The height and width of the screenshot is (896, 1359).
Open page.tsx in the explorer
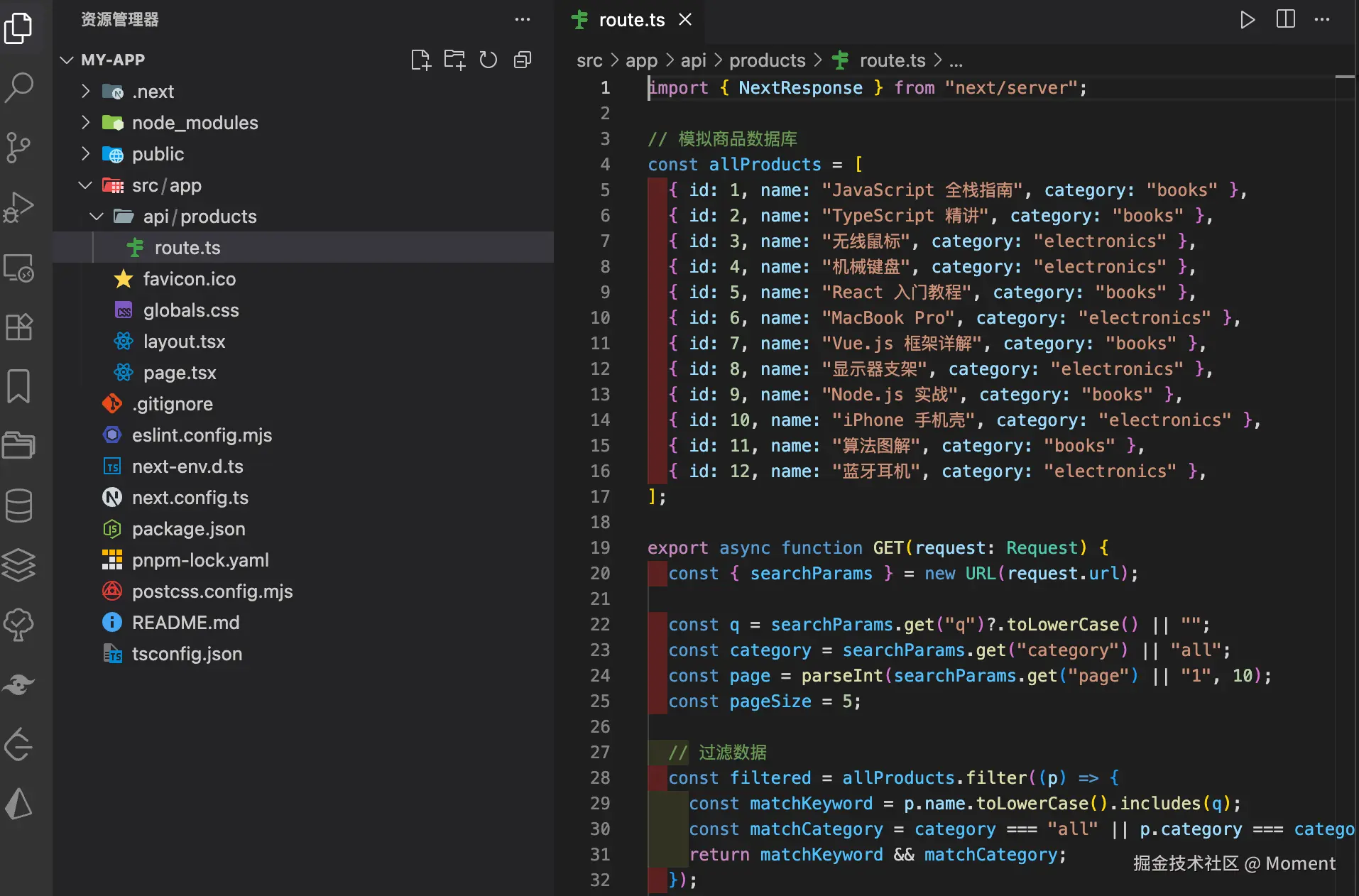(180, 373)
